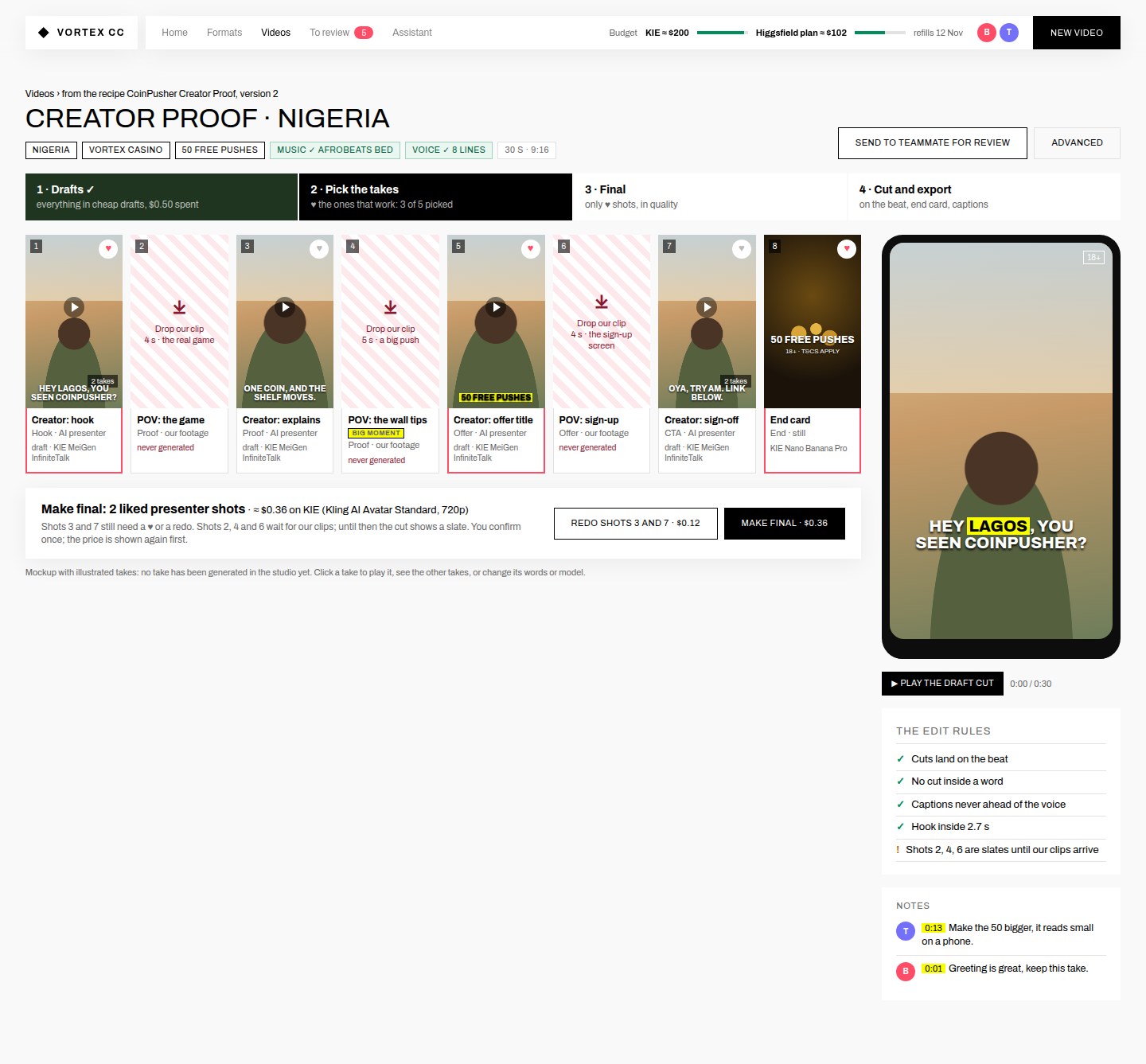The height and width of the screenshot is (1064, 1146).
Task: Send to teammate for review
Action: (x=933, y=143)
